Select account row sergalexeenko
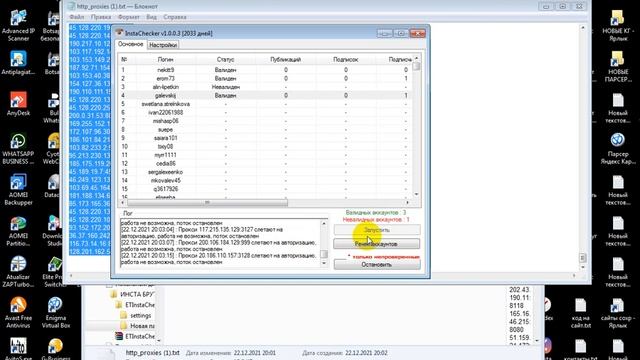 [x=265, y=172]
